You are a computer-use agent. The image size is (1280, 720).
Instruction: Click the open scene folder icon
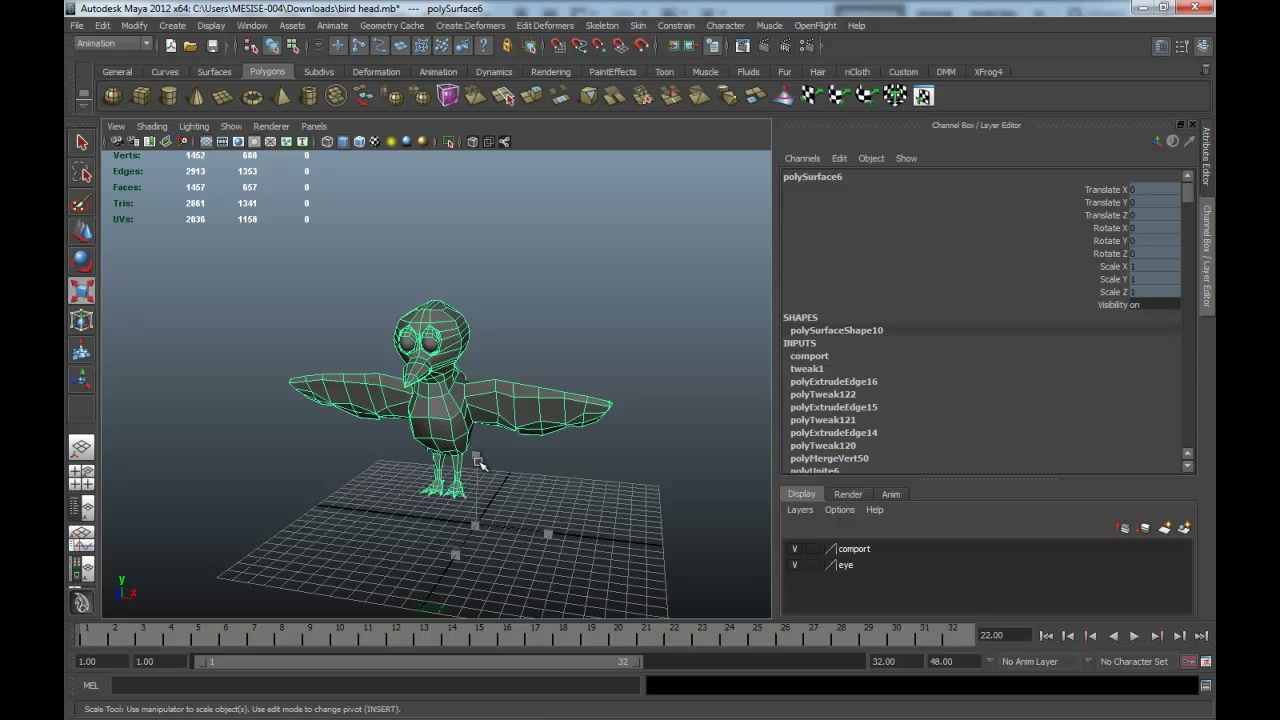(190, 46)
